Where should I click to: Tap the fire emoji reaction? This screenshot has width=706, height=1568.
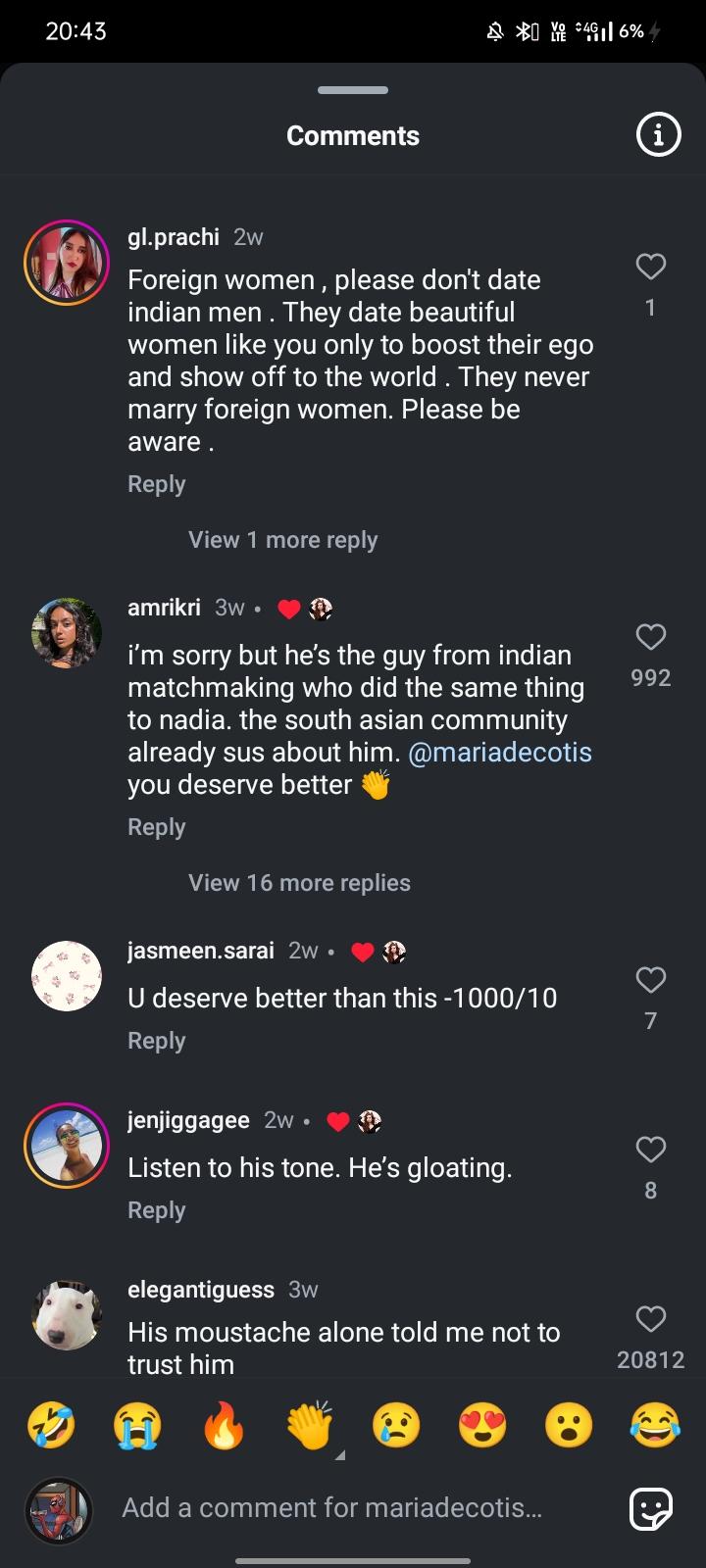(225, 1425)
